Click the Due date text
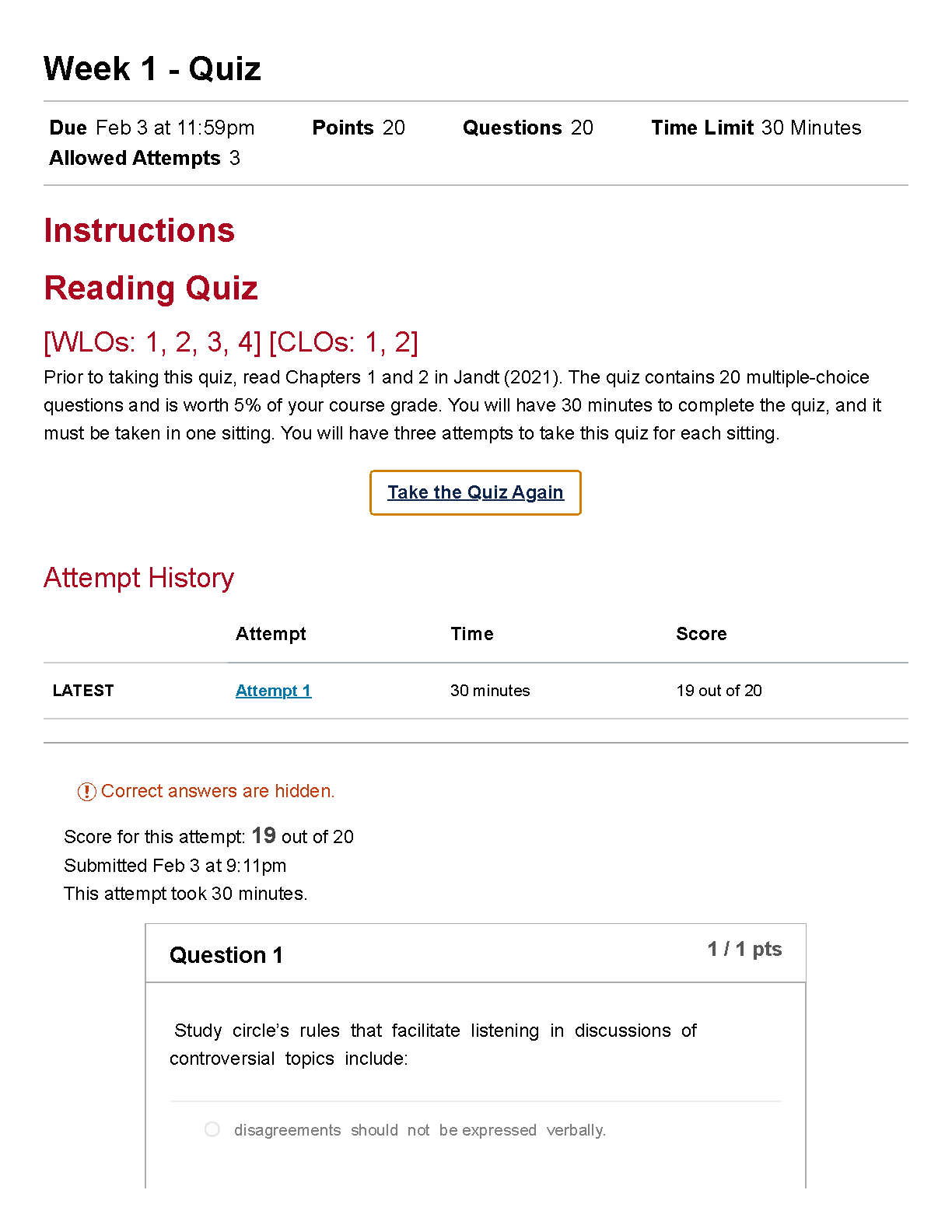952x1232 pixels. pyautogui.click(x=152, y=128)
